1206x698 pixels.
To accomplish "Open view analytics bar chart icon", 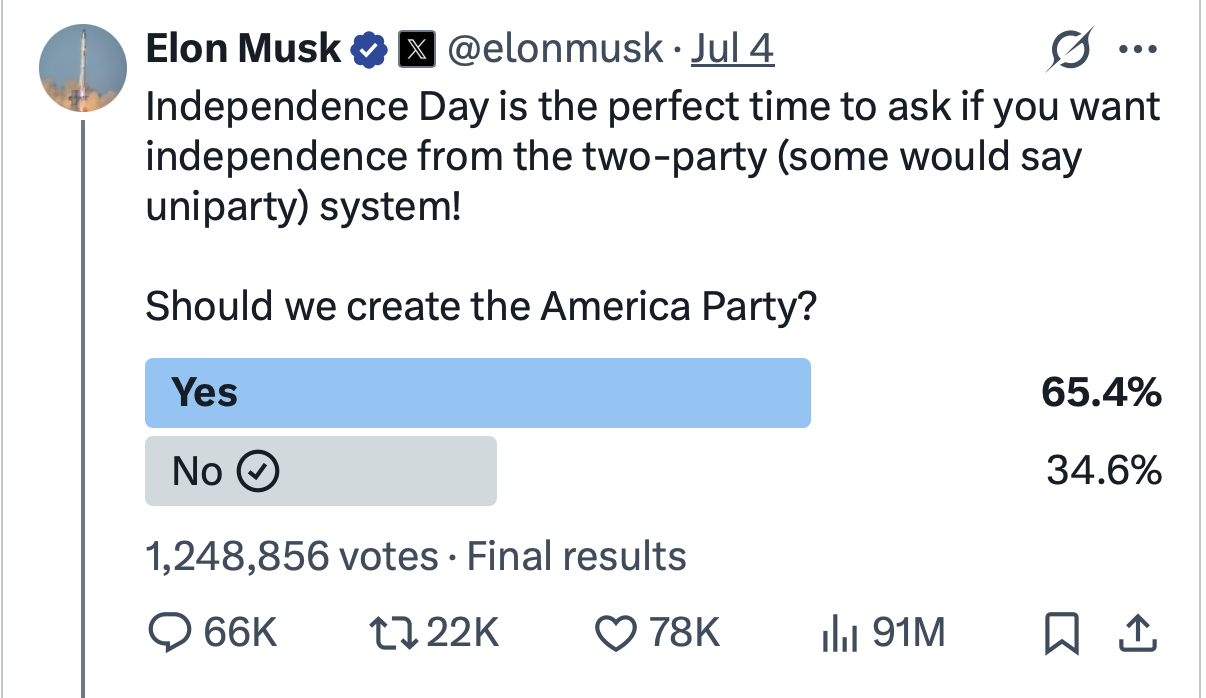I will 838,632.
